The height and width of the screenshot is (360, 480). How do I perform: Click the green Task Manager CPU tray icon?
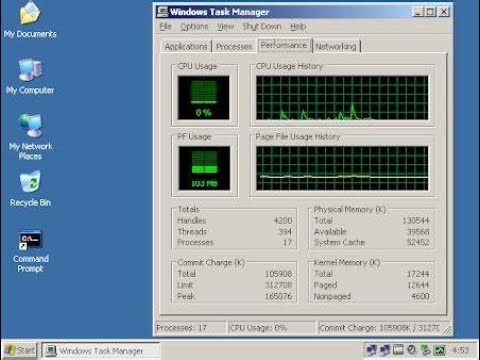coord(439,350)
